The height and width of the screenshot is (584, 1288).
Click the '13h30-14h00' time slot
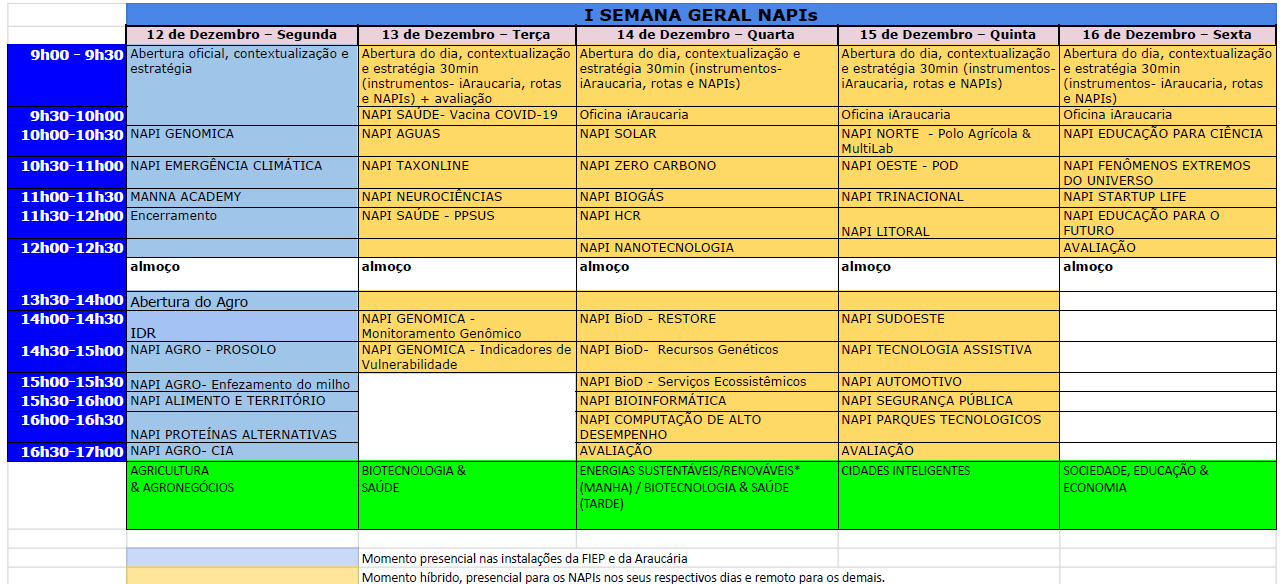pos(66,301)
